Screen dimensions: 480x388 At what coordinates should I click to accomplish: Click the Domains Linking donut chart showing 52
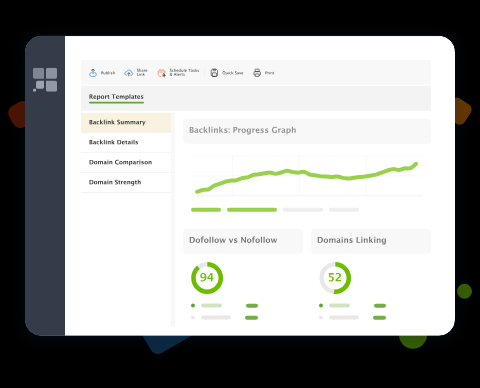335,278
